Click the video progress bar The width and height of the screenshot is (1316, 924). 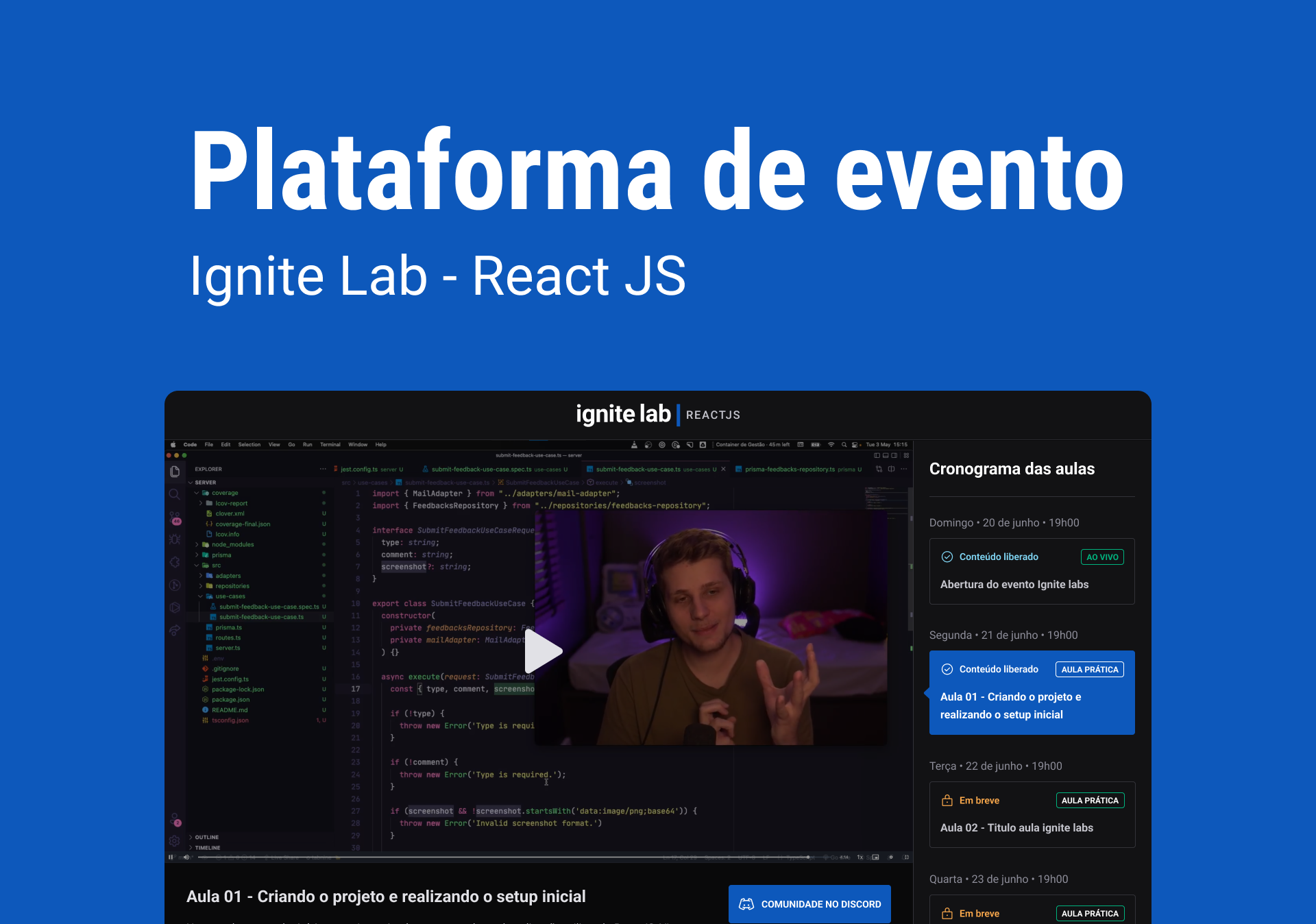coord(480,857)
